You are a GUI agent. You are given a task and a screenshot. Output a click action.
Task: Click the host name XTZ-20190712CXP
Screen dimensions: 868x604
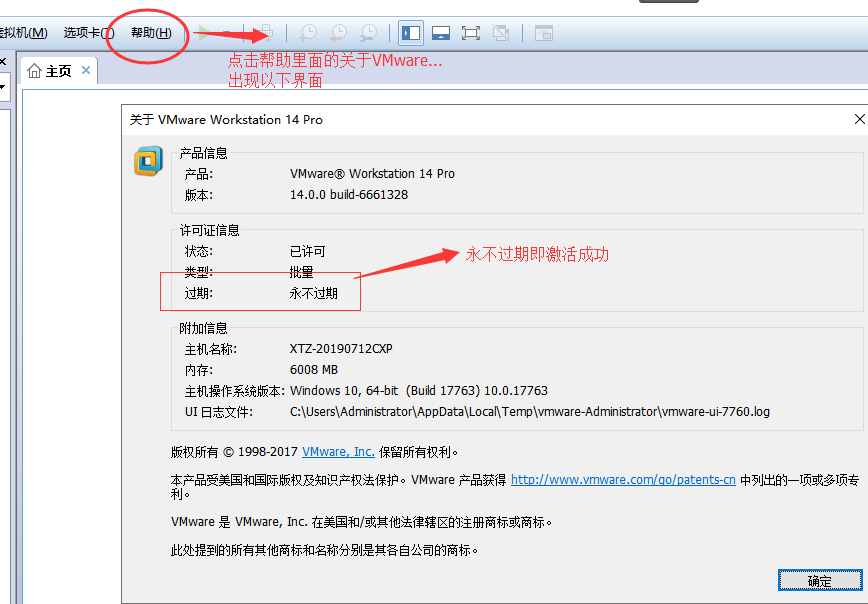pos(341,349)
